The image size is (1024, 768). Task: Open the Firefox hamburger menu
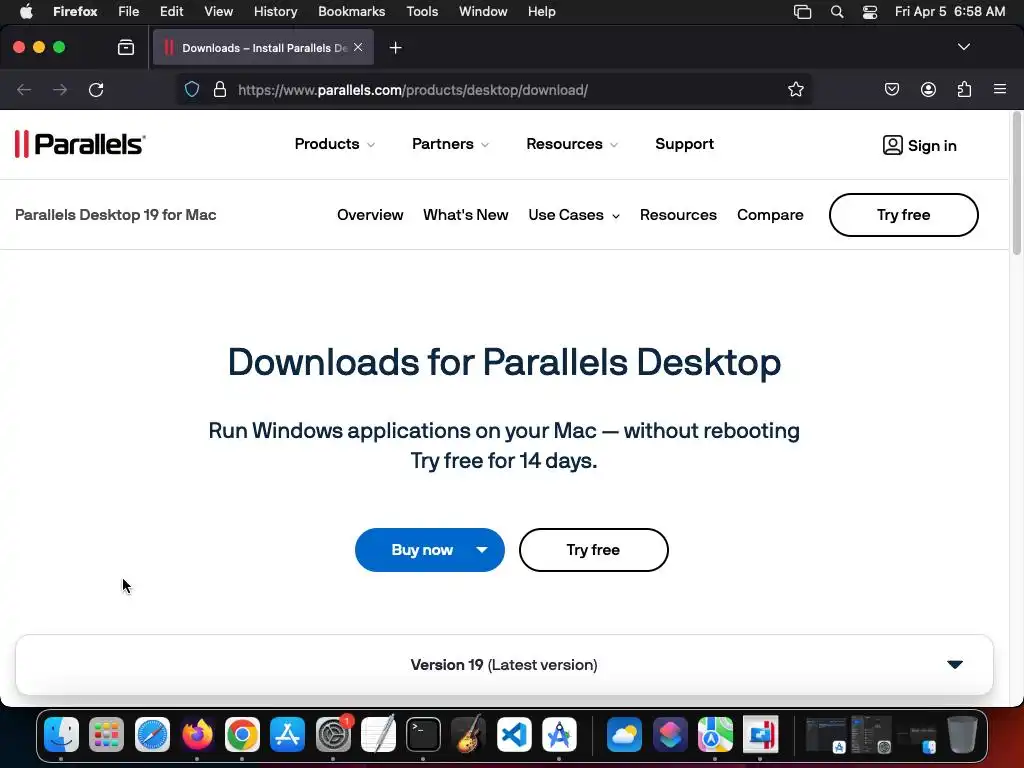point(1000,89)
